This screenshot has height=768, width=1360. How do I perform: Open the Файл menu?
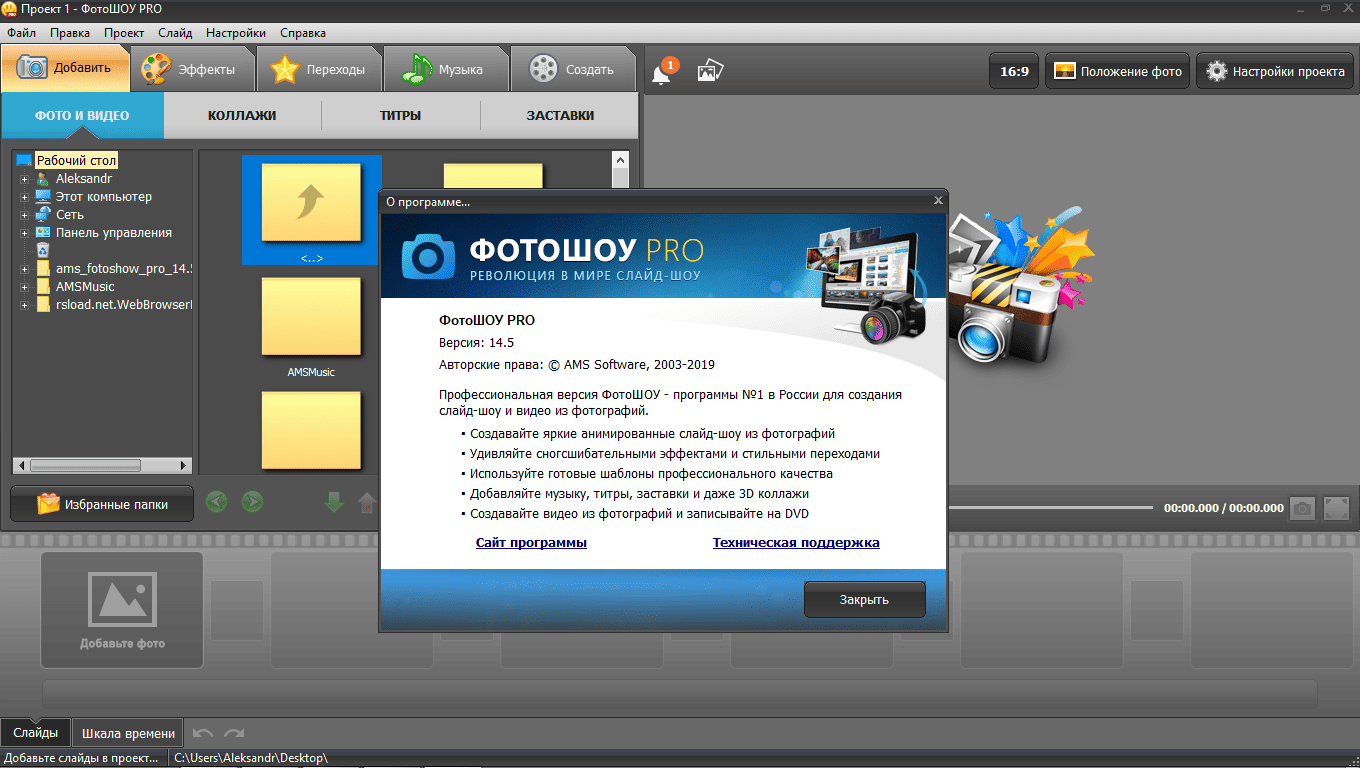click(x=22, y=33)
